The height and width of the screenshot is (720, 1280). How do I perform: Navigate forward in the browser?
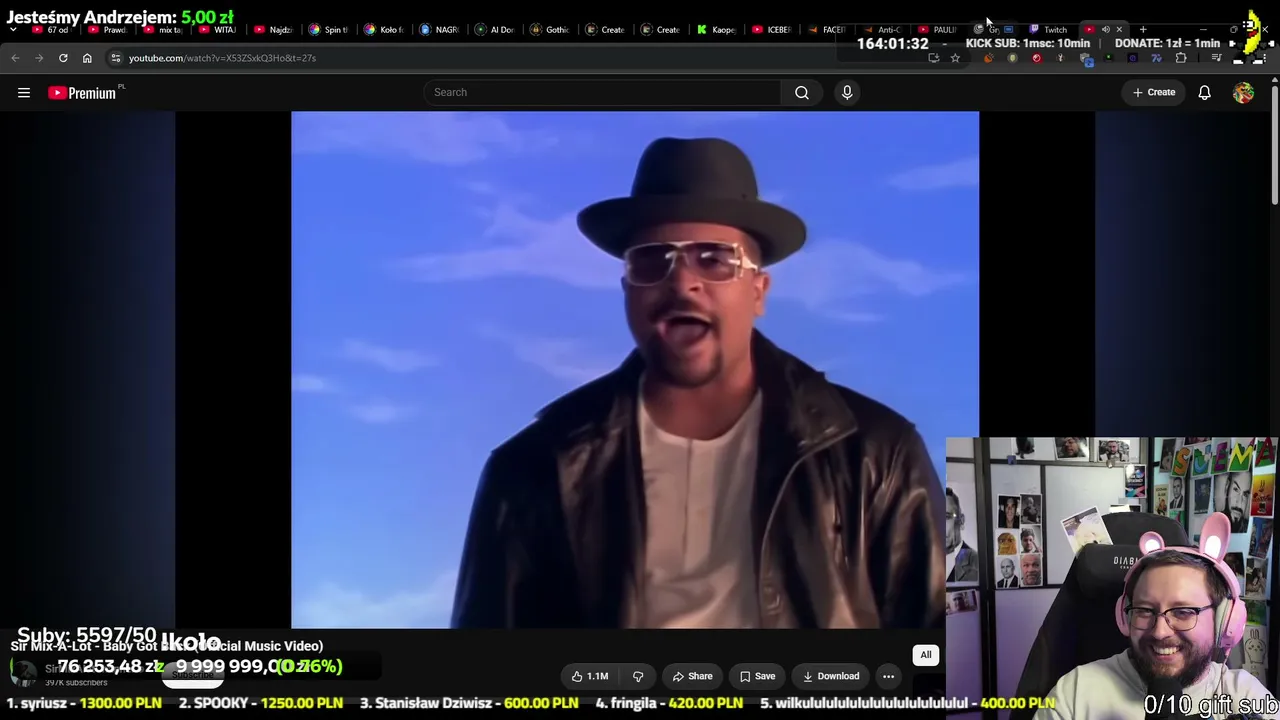(39, 58)
